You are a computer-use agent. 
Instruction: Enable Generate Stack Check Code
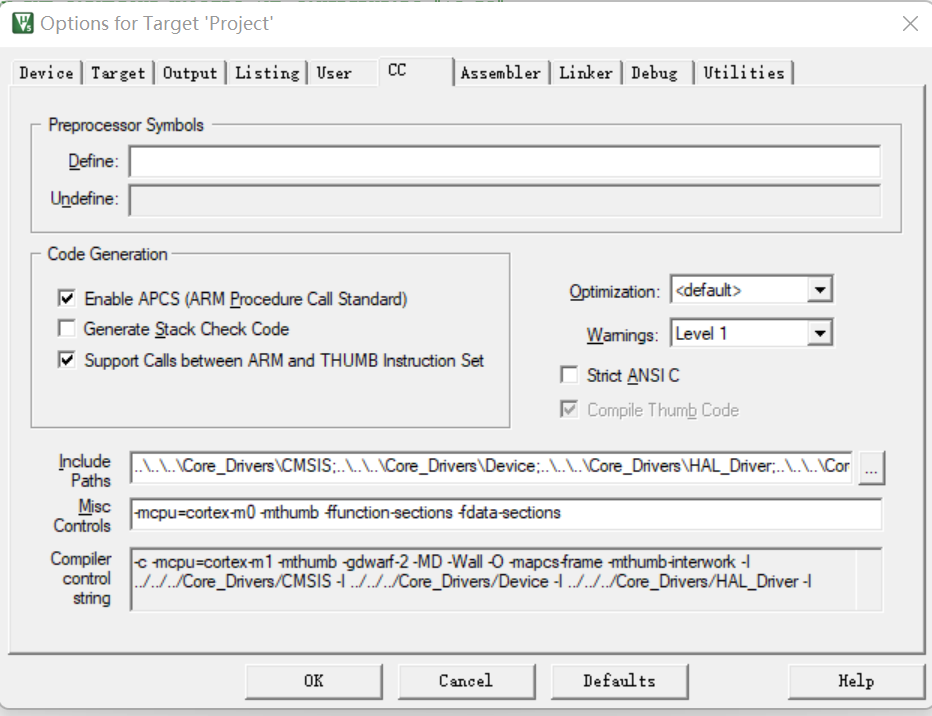tap(67, 329)
